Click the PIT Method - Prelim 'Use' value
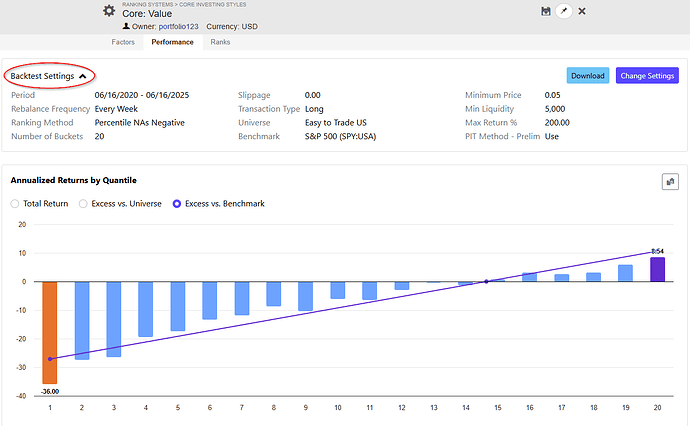Viewport: 690px width, 426px height. click(x=551, y=136)
